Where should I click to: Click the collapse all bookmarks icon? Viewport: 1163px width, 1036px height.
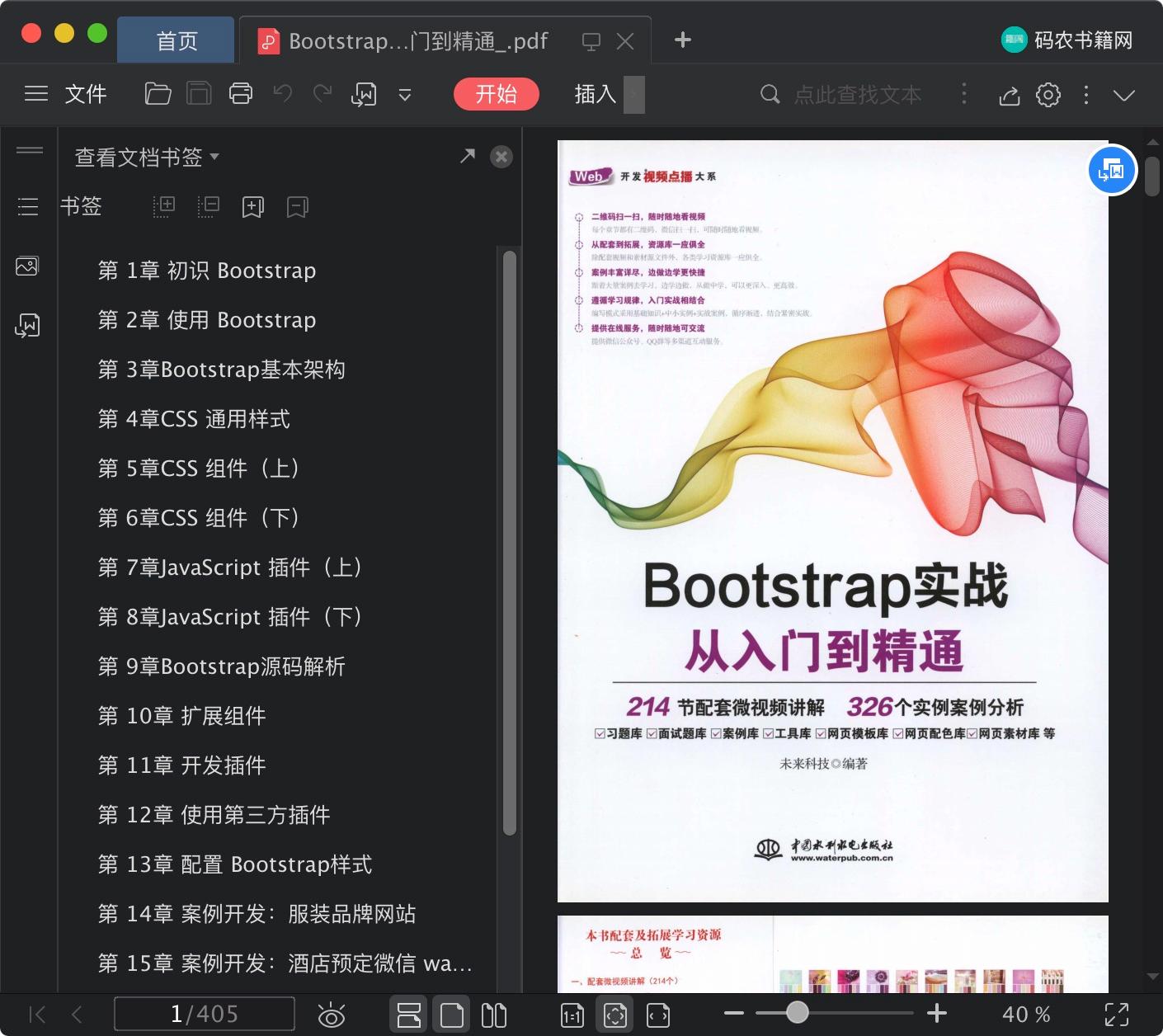point(209,206)
